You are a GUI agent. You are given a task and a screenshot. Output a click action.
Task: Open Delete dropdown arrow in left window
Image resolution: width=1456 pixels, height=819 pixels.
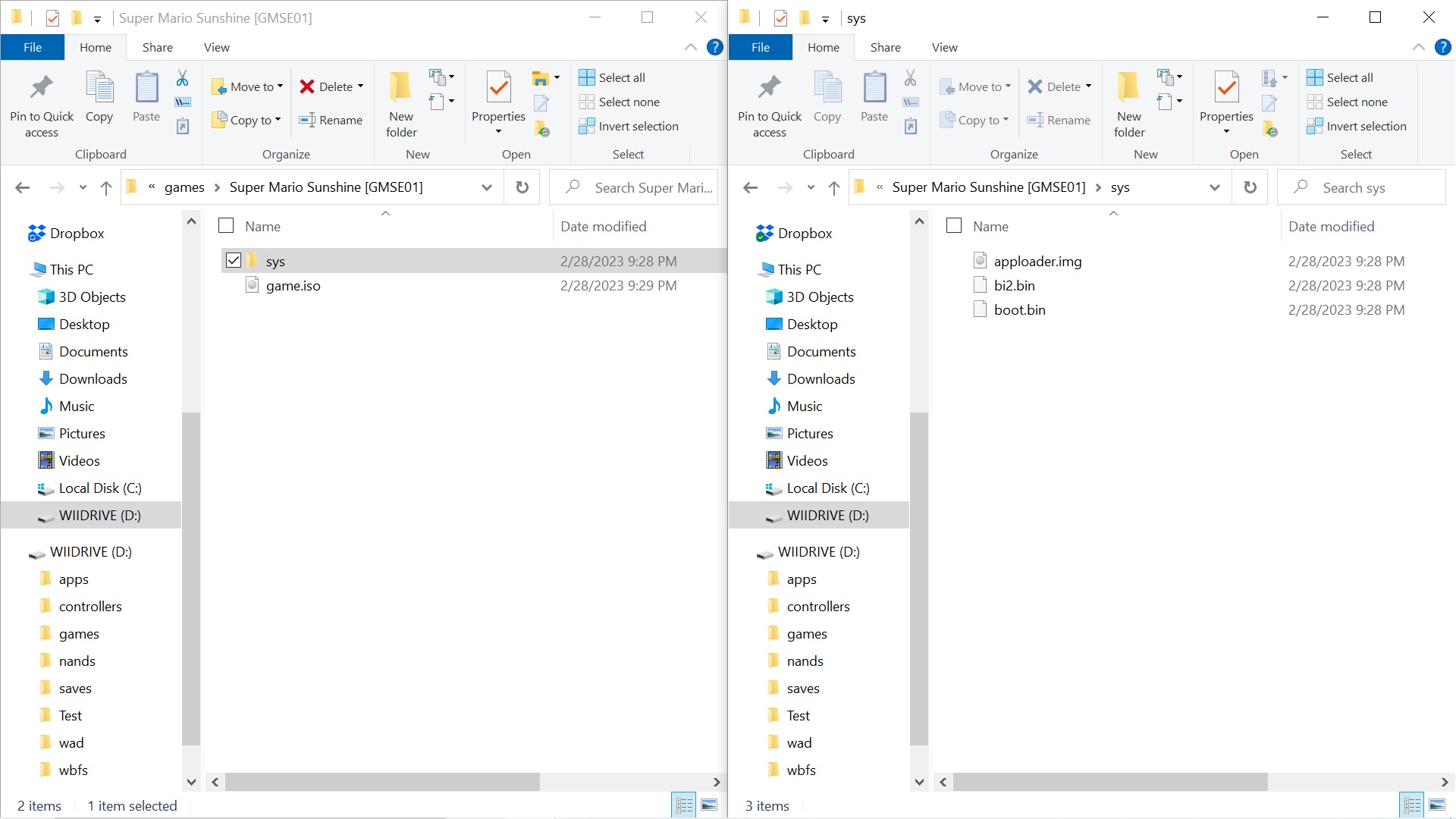(360, 86)
